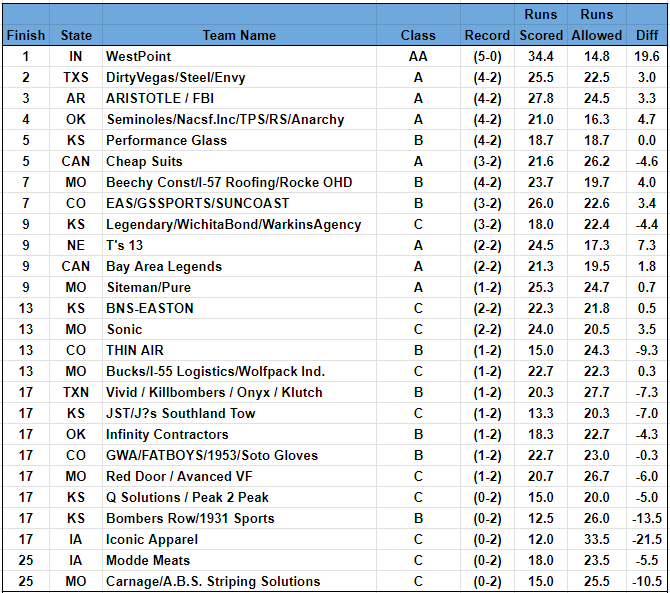Click Carnage/A.B.S. Striping Solutions cell
The width and height of the screenshot is (670, 593).
[239, 581]
